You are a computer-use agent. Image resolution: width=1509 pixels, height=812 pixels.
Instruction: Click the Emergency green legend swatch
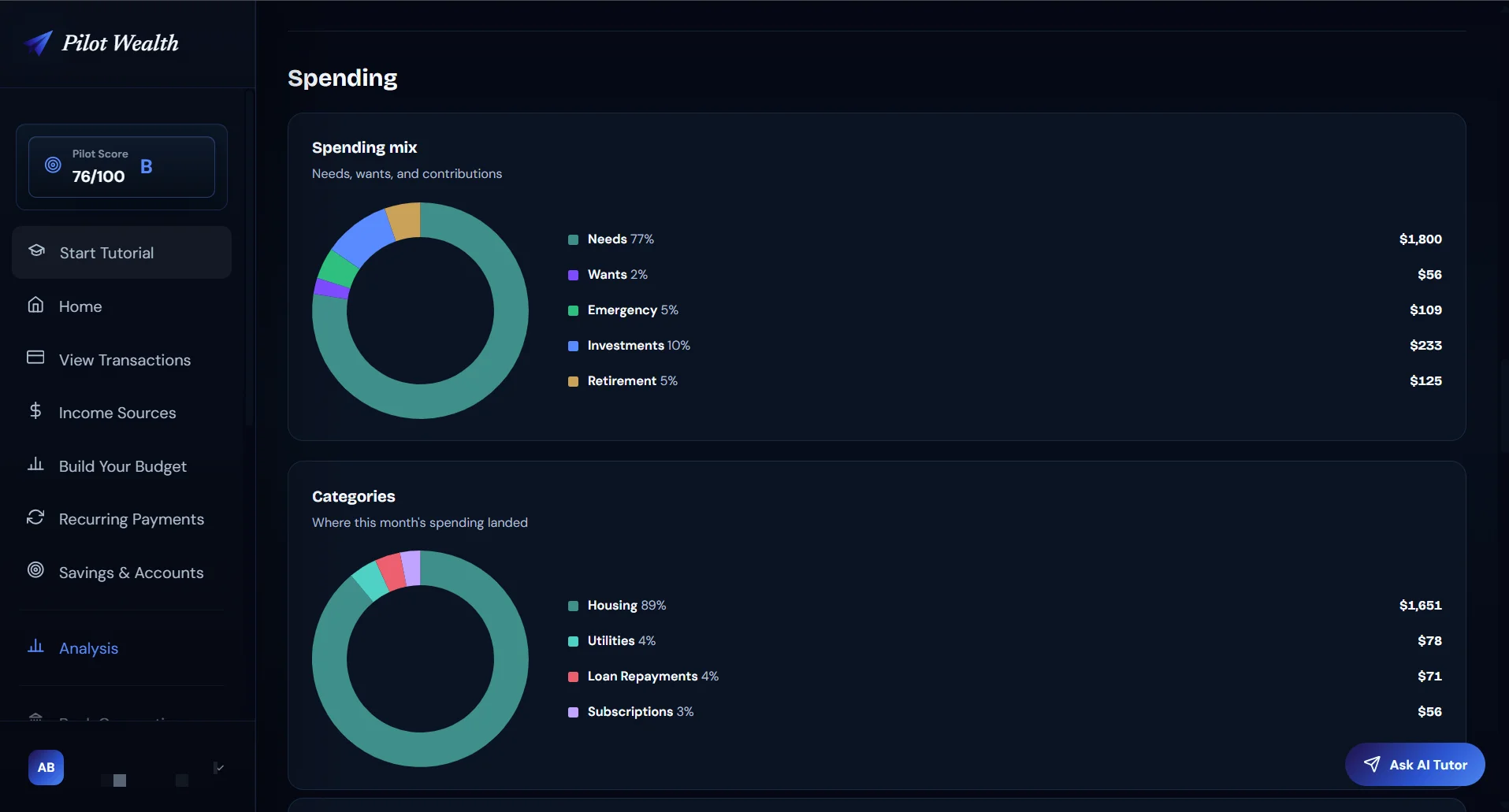pos(573,310)
